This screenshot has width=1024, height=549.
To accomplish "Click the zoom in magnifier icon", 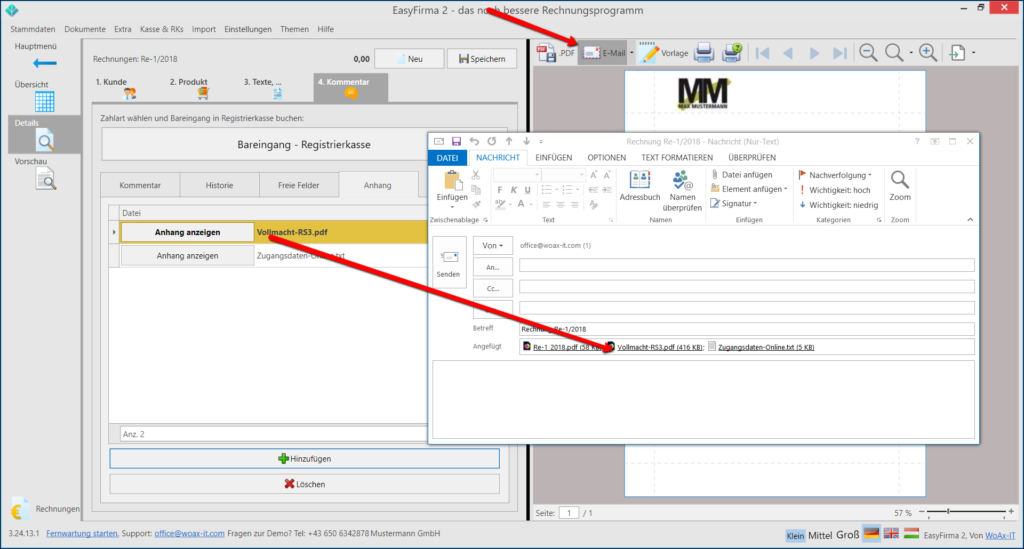I will tap(928, 52).
